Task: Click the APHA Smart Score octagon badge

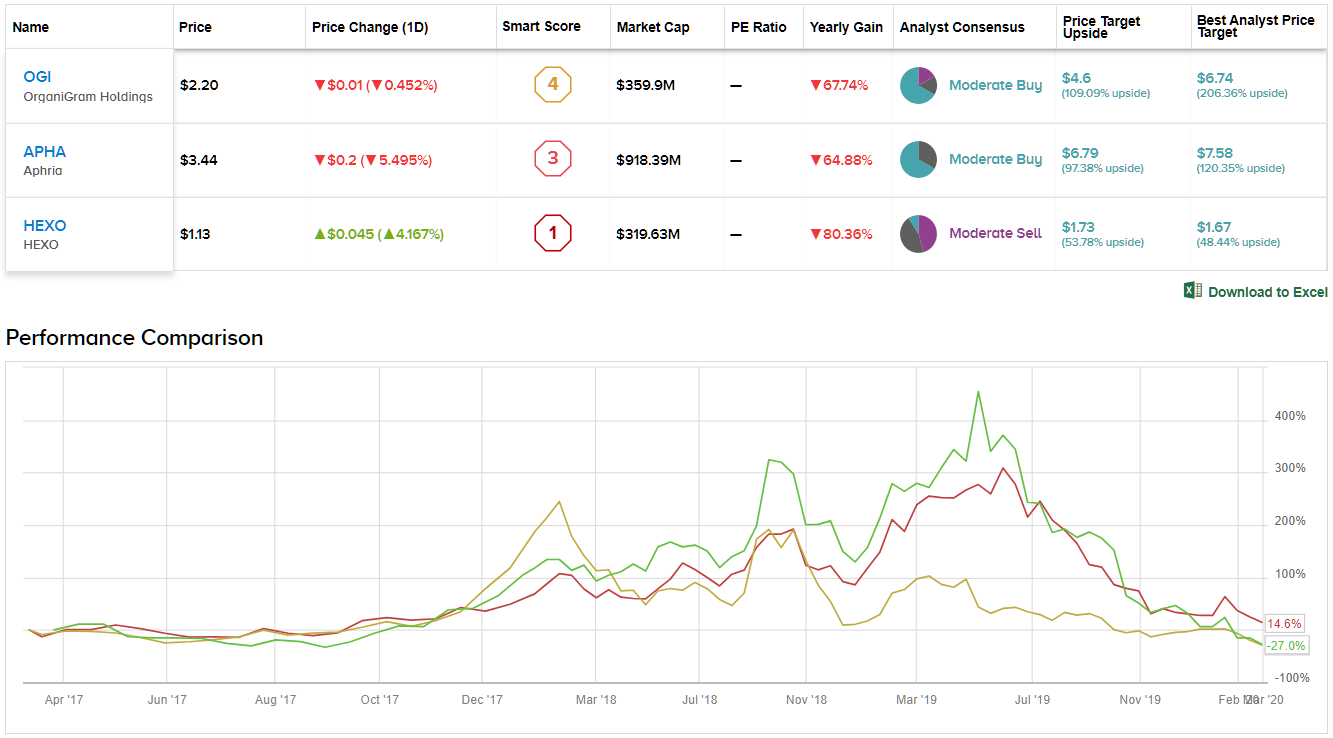Action: click(552, 159)
